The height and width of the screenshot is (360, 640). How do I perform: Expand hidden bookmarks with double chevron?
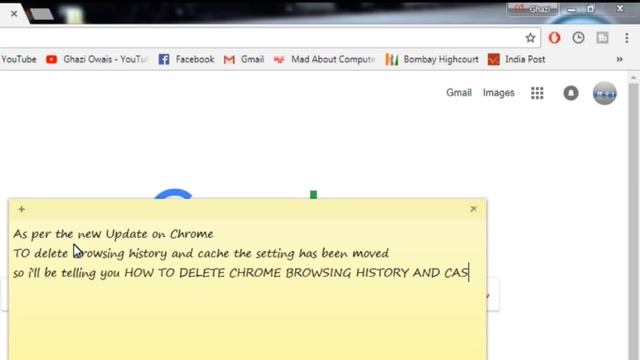point(620,60)
